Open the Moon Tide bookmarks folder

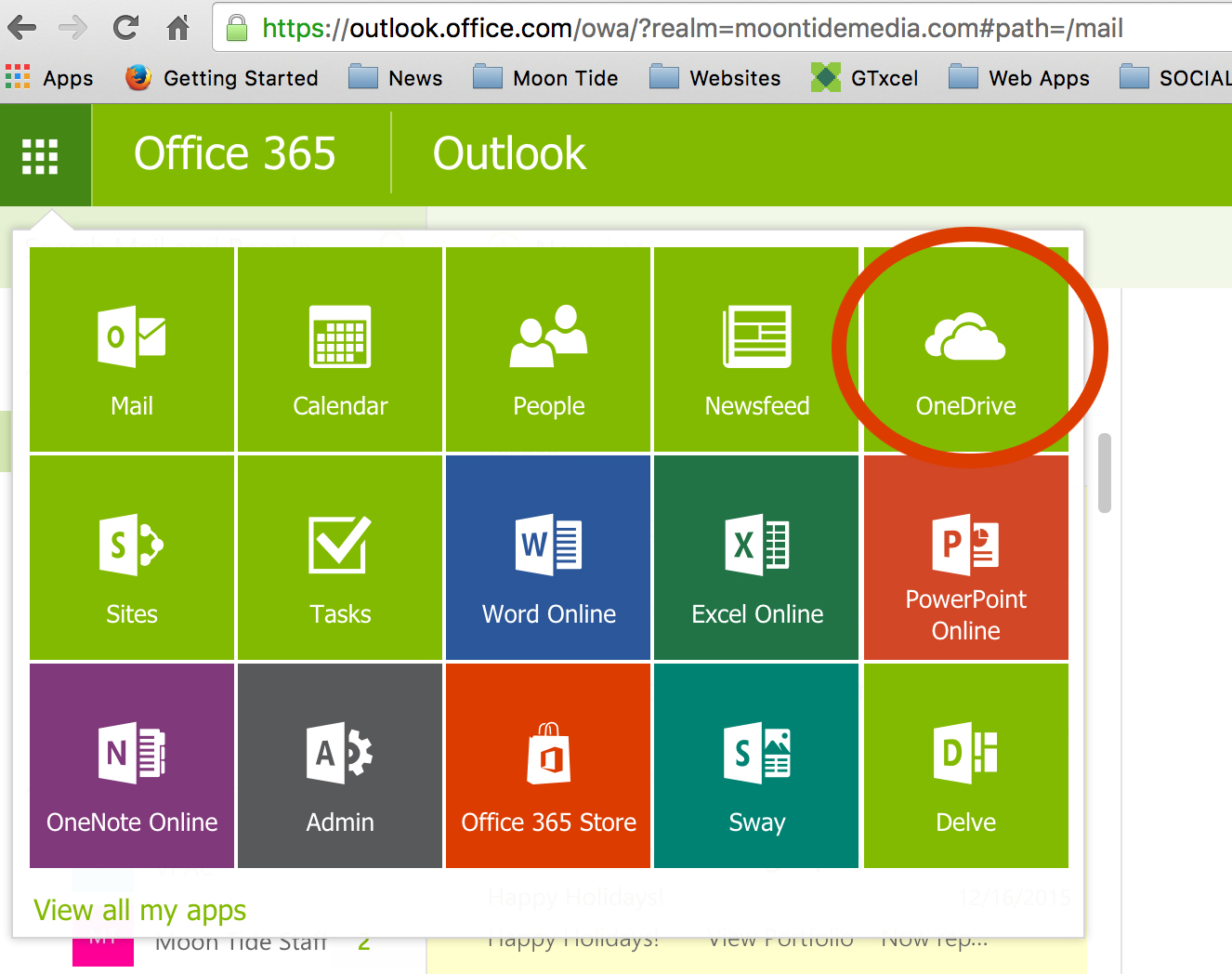546,78
